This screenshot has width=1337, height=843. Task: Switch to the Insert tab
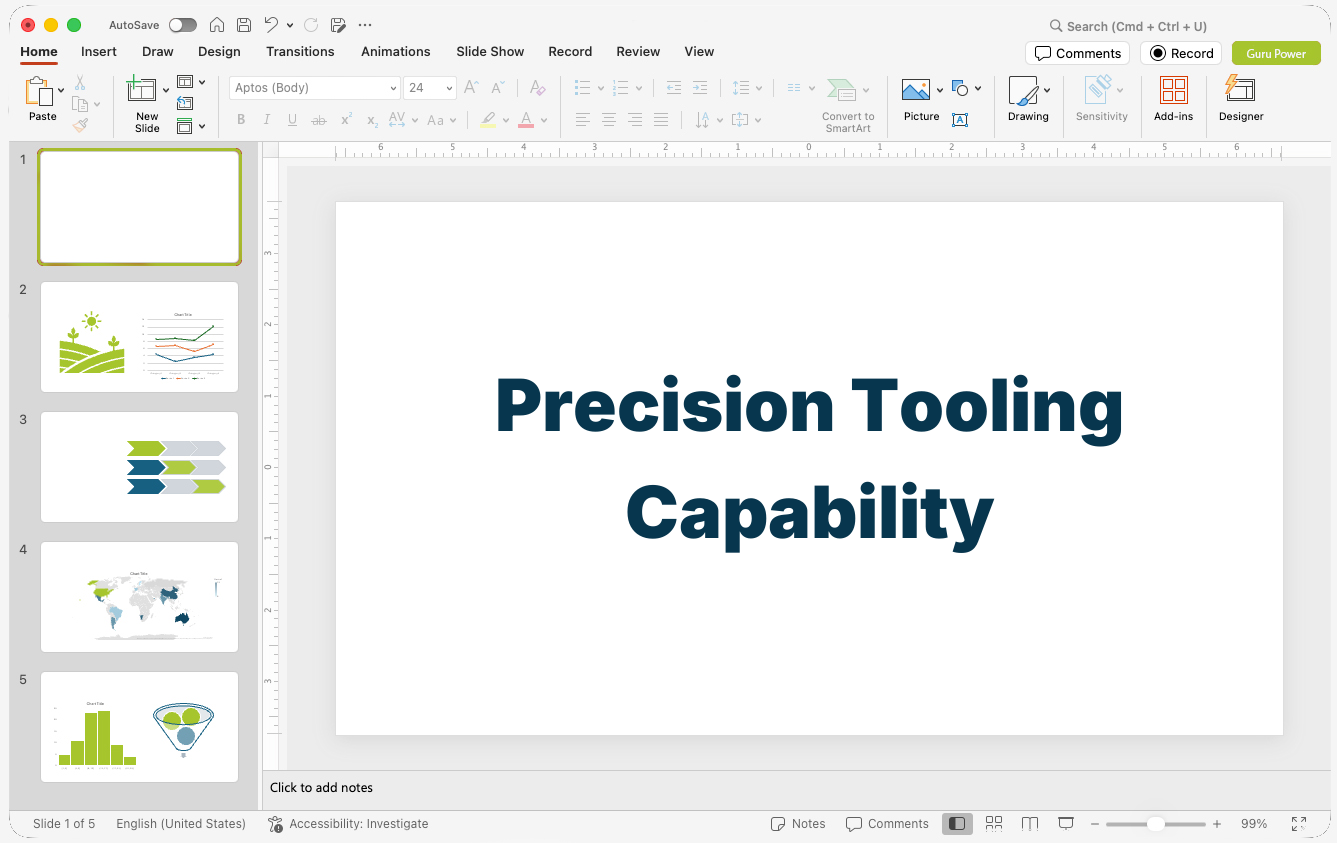click(x=99, y=52)
